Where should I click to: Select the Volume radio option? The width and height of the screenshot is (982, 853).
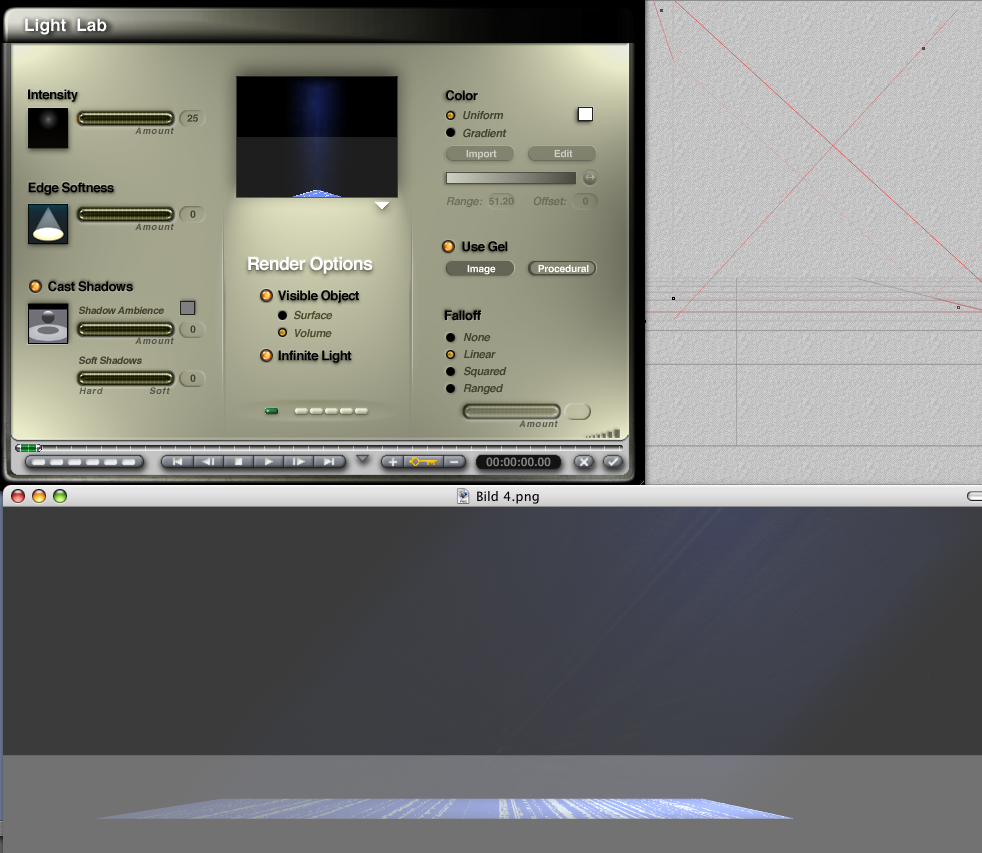pos(282,333)
